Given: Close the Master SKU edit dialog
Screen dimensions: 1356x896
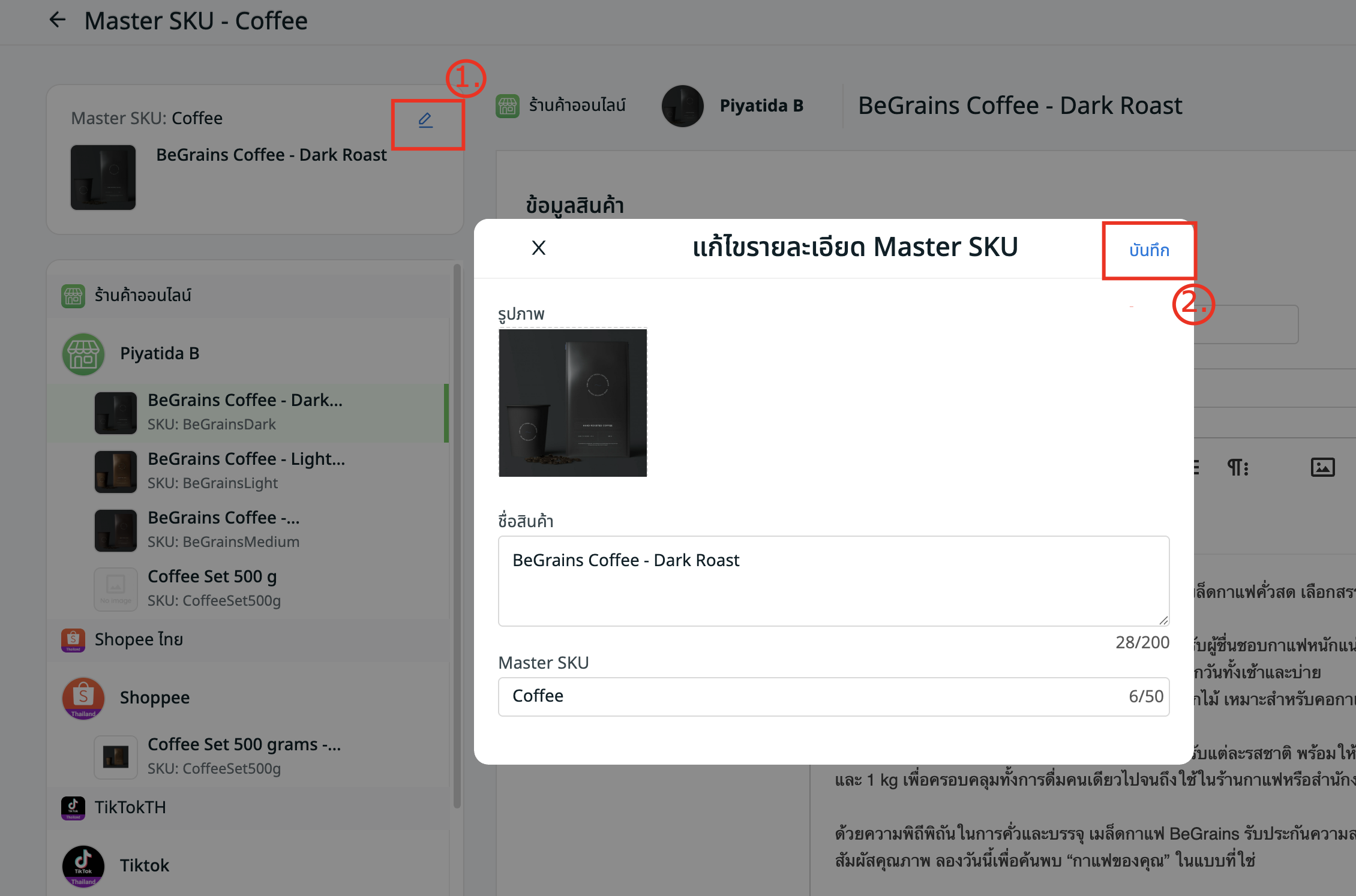Looking at the screenshot, I should (x=538, y=248).
